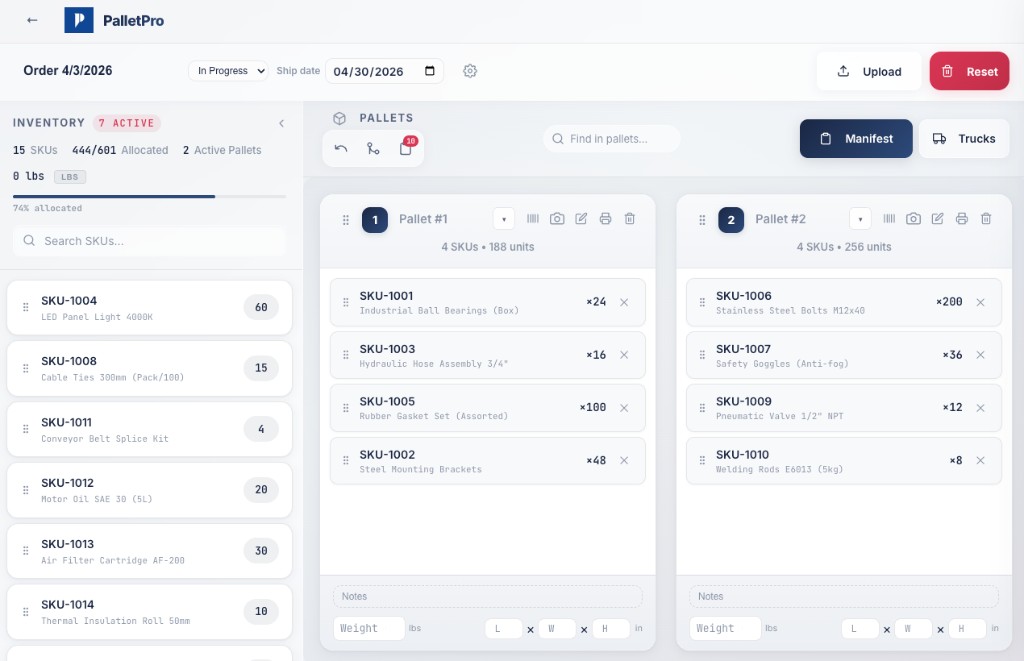Click Pallet #2 Notes field

tap(844, 596)
